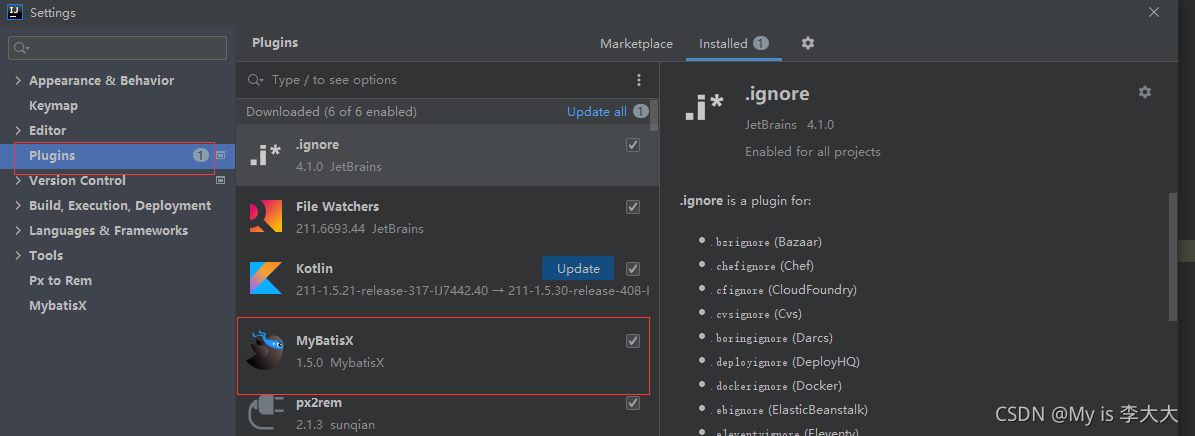The height and width of the screenshot is (436, 1195).
Task: Open the plugins gear menu beside Installed tab
Action: coord(808,43)
